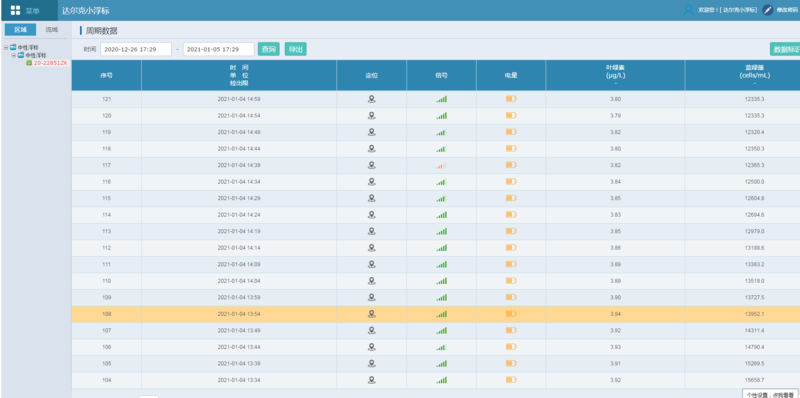800x398 pixels.
Task: Click the timestamp 2021-01-04 13:34
Action: point(239,380)
